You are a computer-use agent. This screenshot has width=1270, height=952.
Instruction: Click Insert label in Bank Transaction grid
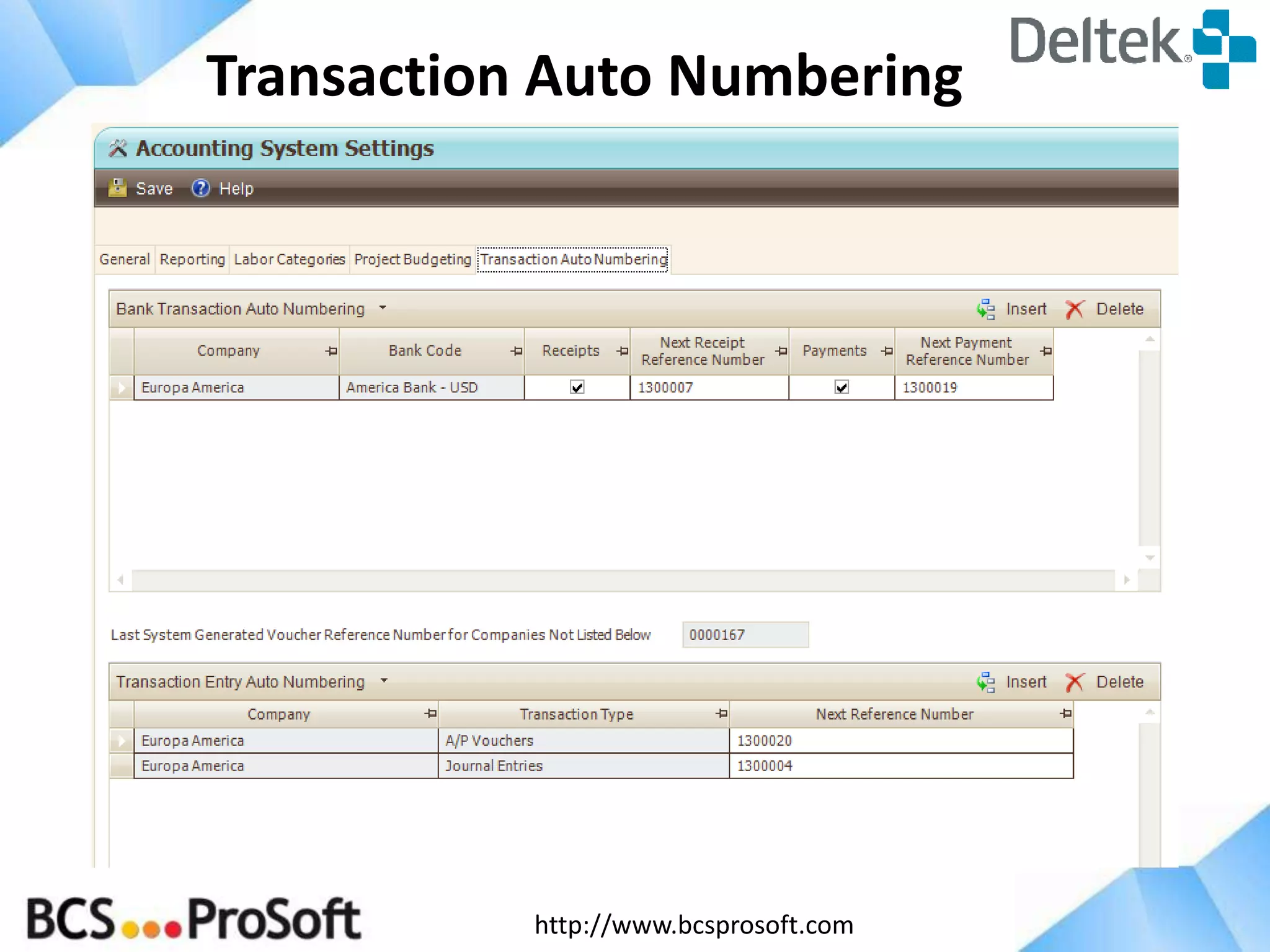pyautogui.click(x=1026, y=309)
